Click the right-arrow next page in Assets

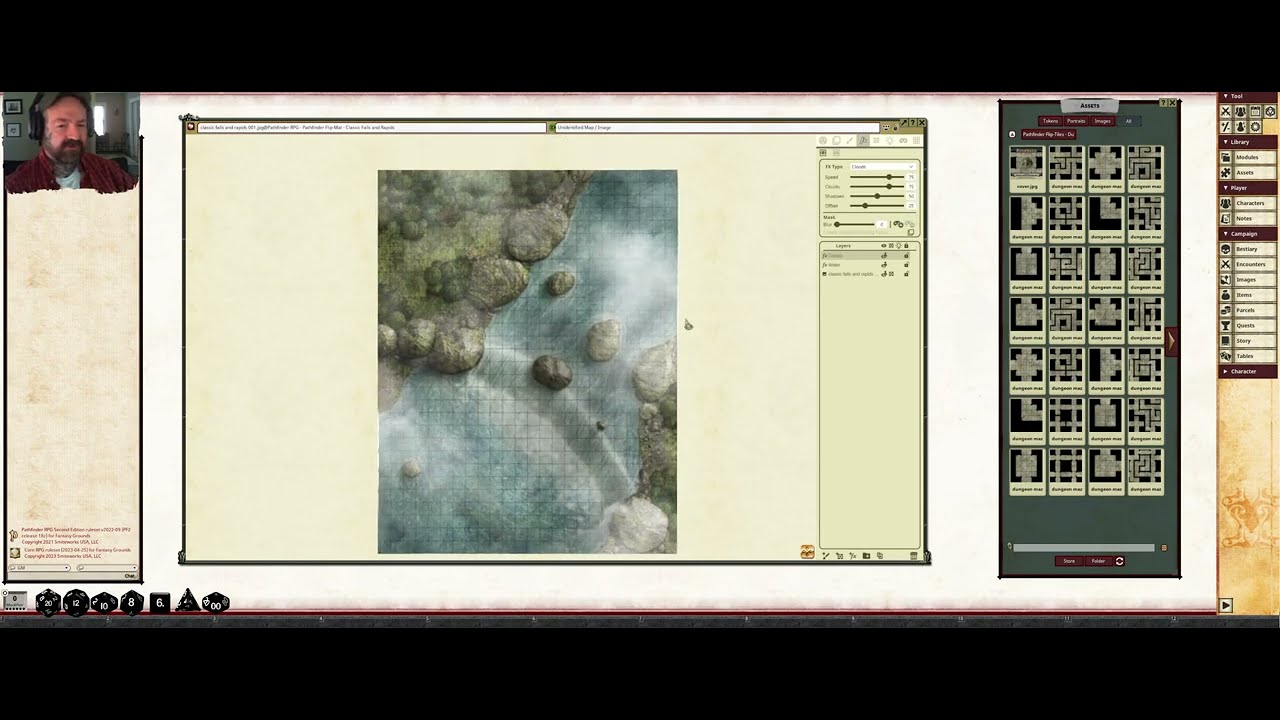[1171, 341]
